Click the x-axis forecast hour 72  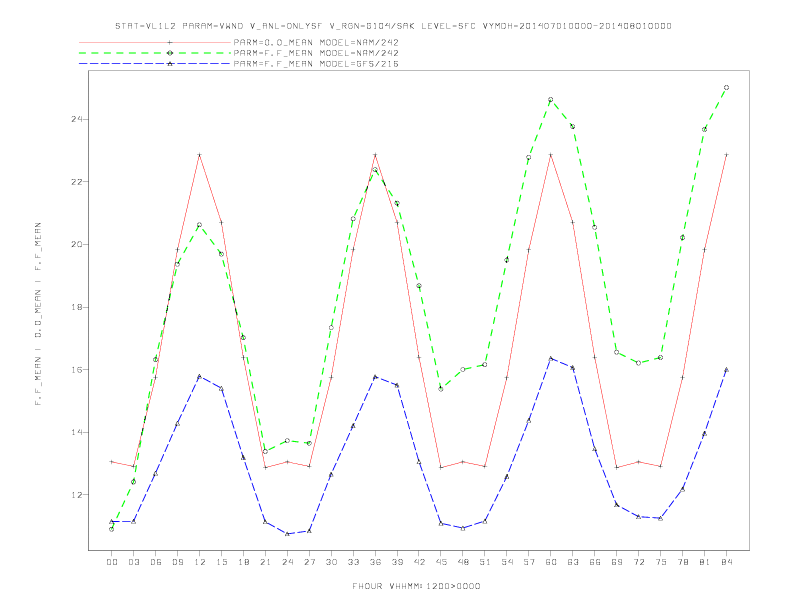[x=639, y=562]
